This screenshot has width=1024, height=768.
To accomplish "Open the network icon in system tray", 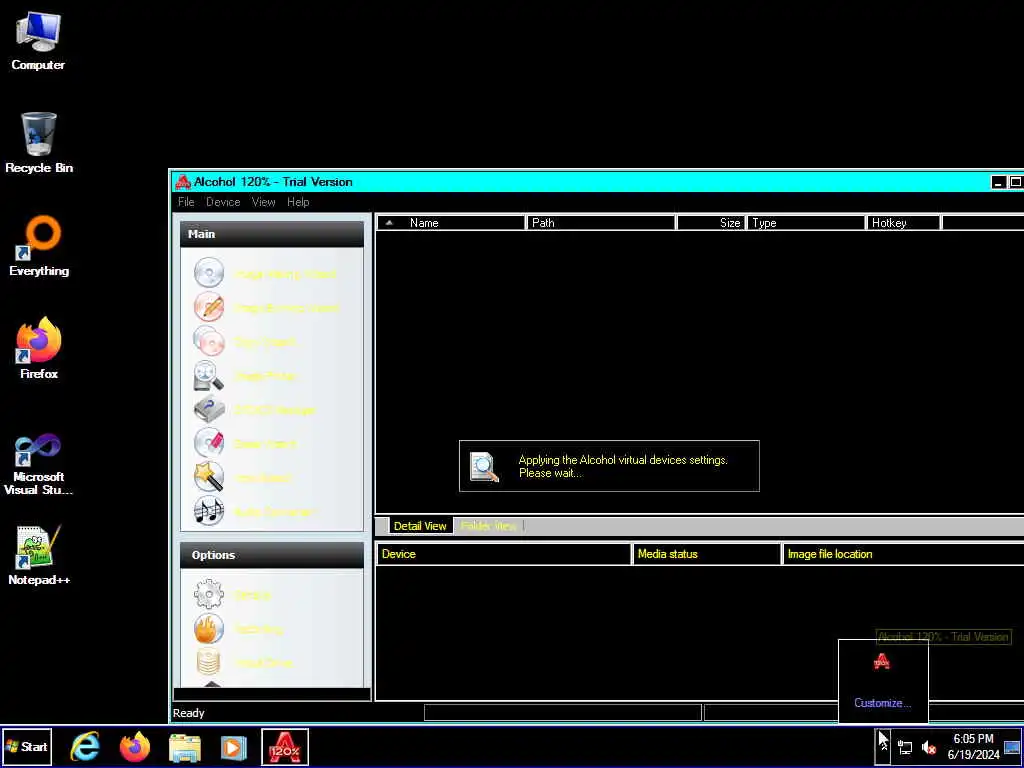I will 905,747.
